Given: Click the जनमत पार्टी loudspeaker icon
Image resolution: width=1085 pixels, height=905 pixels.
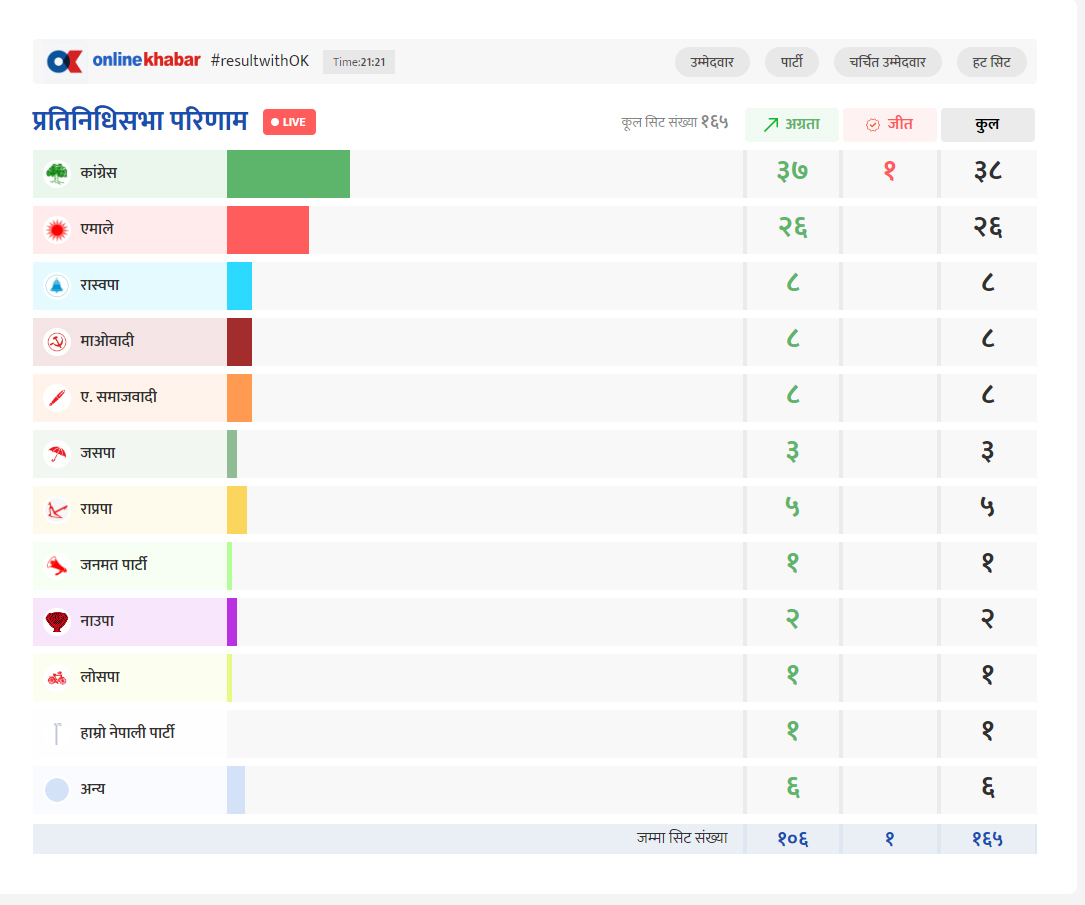Looking at the screenshot, I should pos(57,565).
